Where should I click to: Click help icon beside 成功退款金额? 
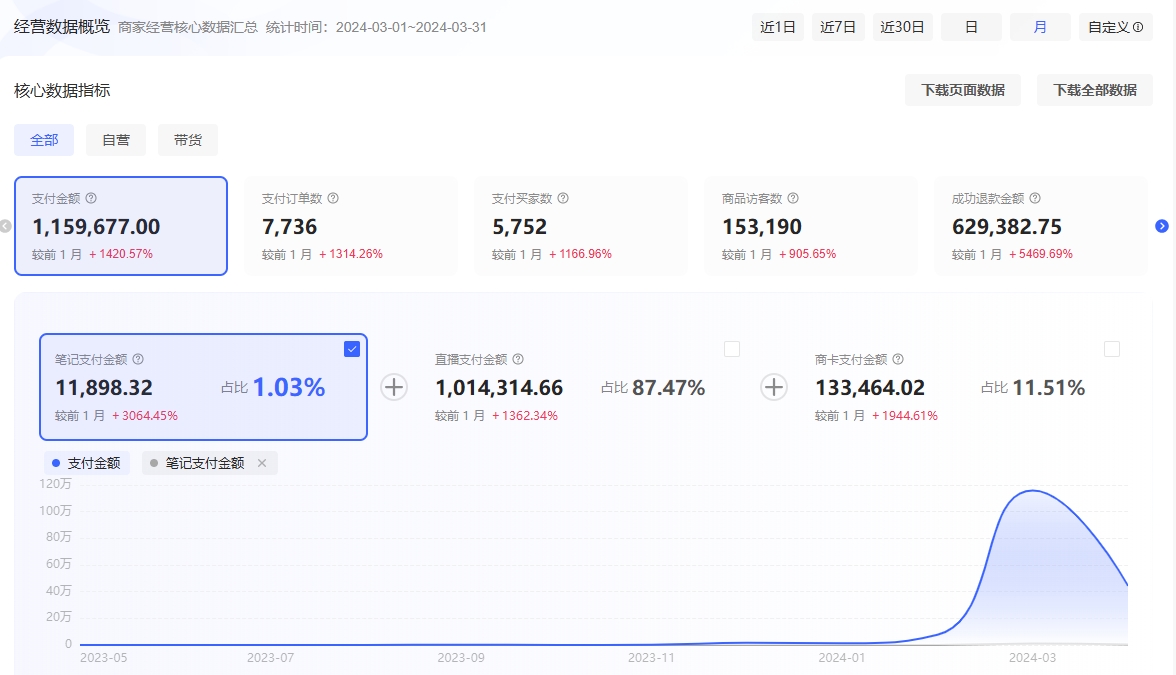[x=1035, y=199]
